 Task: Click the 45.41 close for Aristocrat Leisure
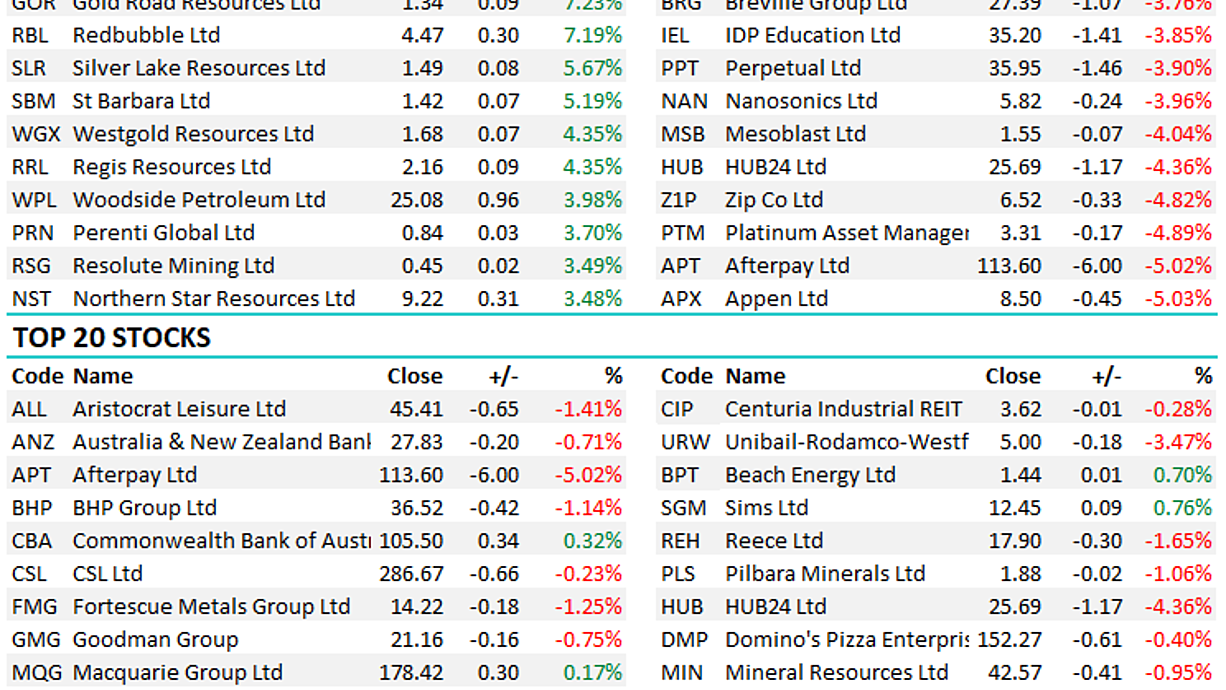click(417, 409)
